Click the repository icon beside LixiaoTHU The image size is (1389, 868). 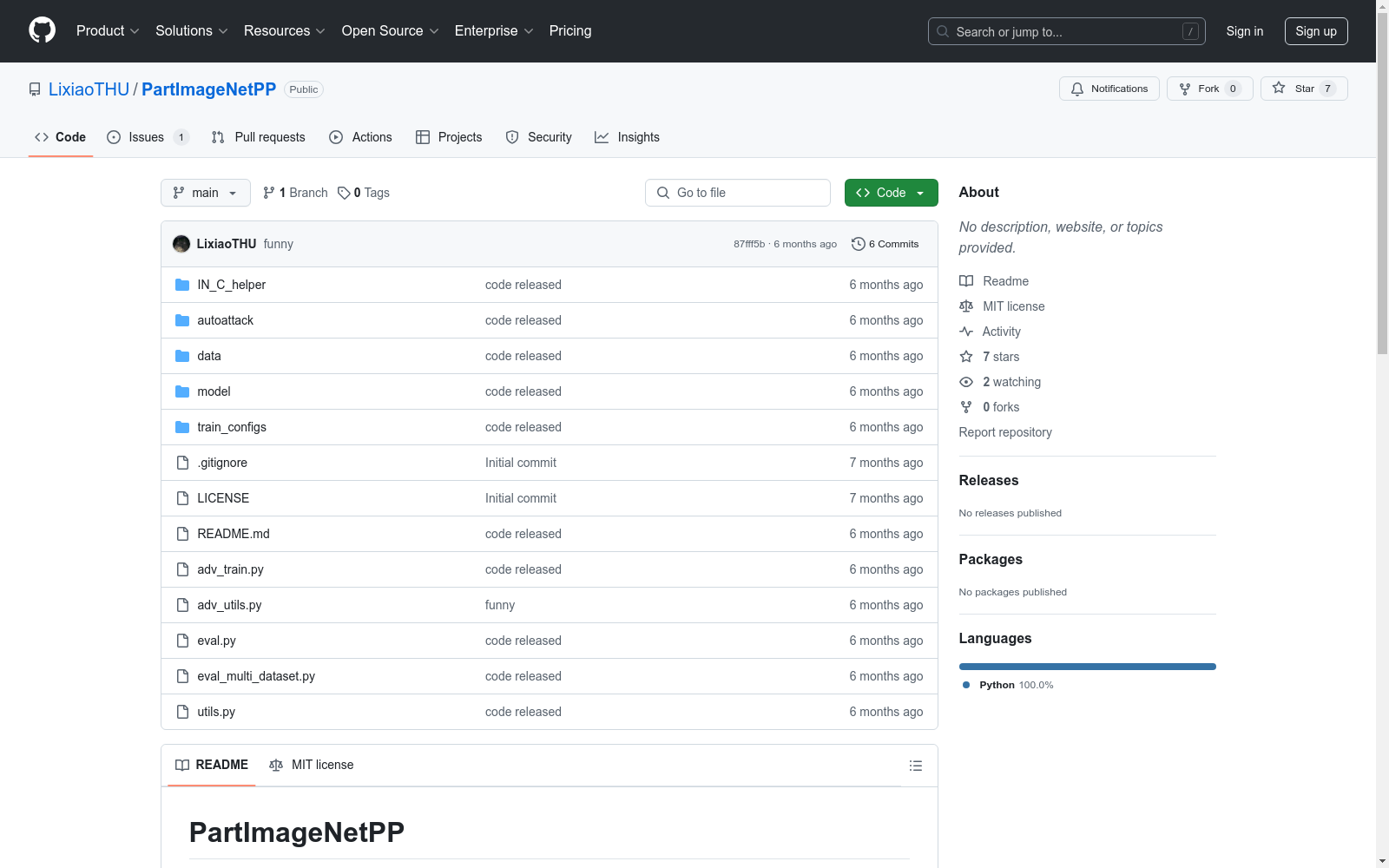tap(35, 89)
